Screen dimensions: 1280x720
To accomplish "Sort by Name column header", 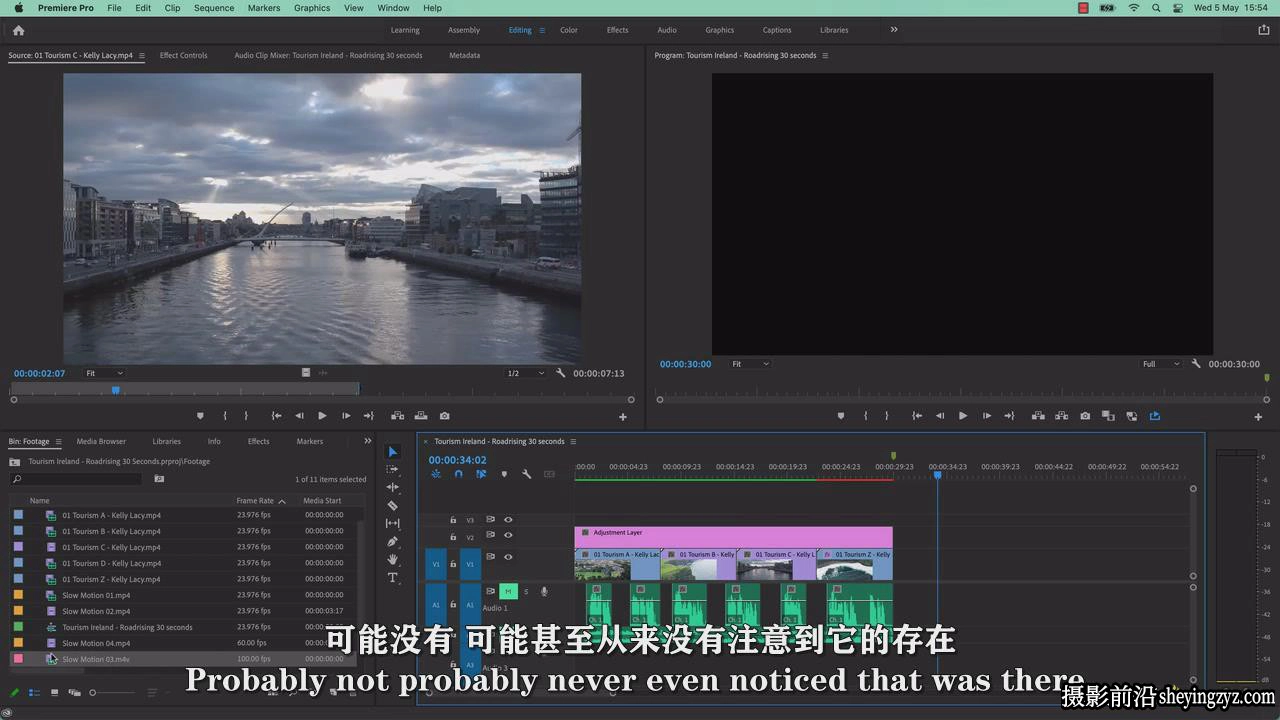I will pos(39,501).
